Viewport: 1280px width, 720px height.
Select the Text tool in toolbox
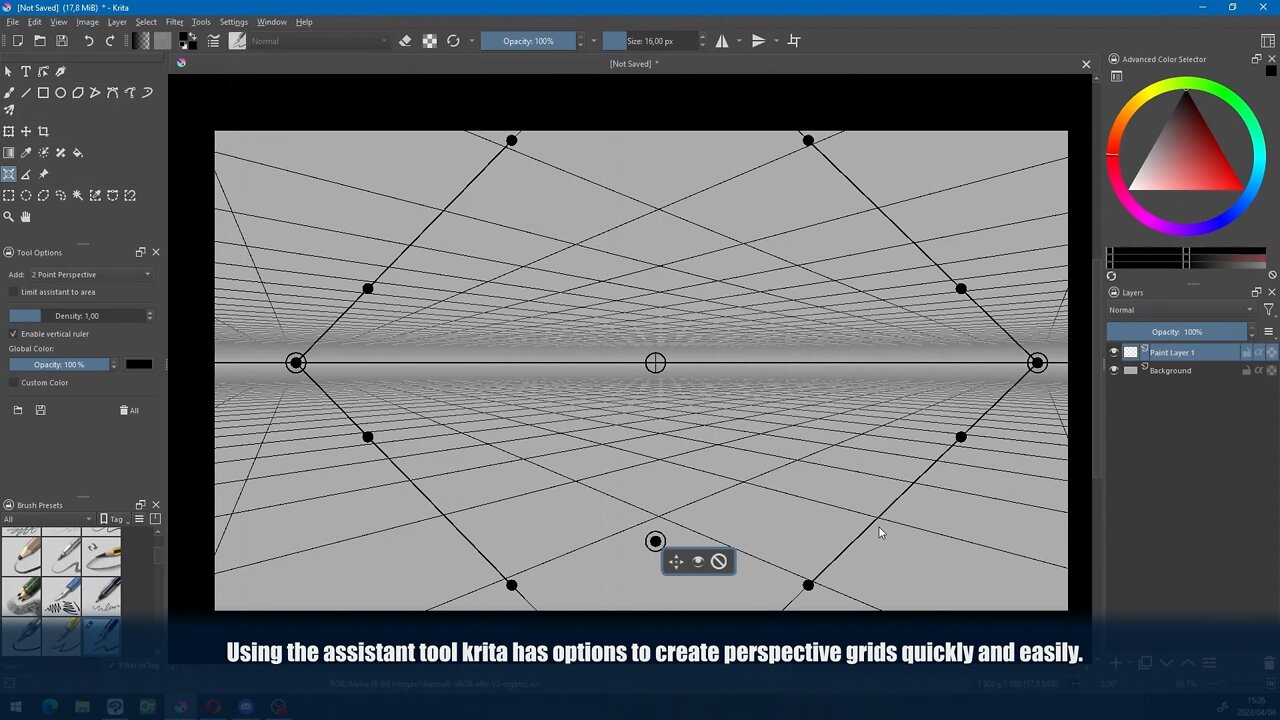tap(26, 71)
